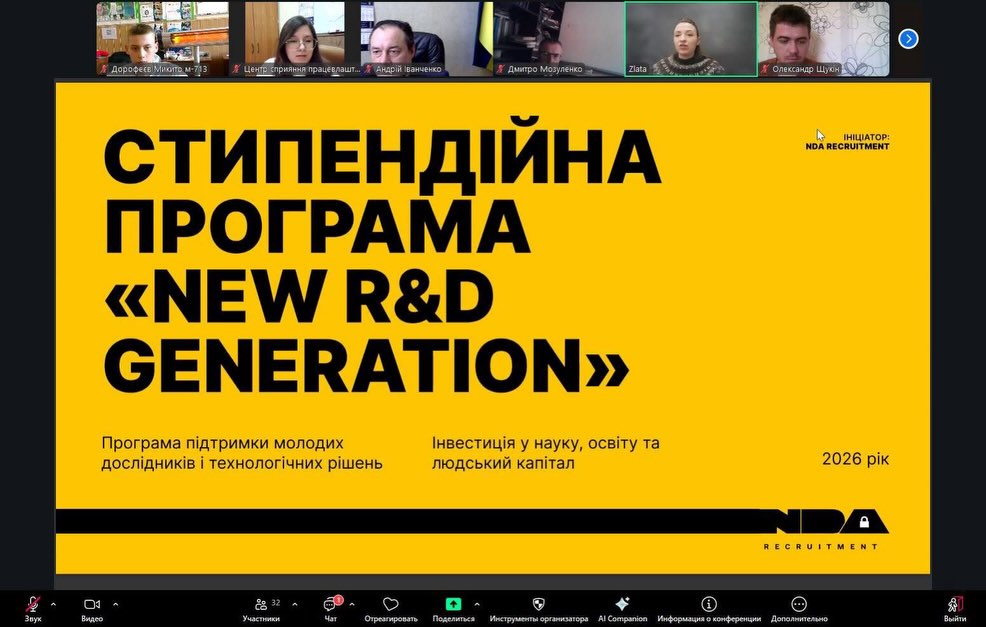Expand sharing options arrow beside Поделиться
Screen dimensions: 986x627
(476, 604)
